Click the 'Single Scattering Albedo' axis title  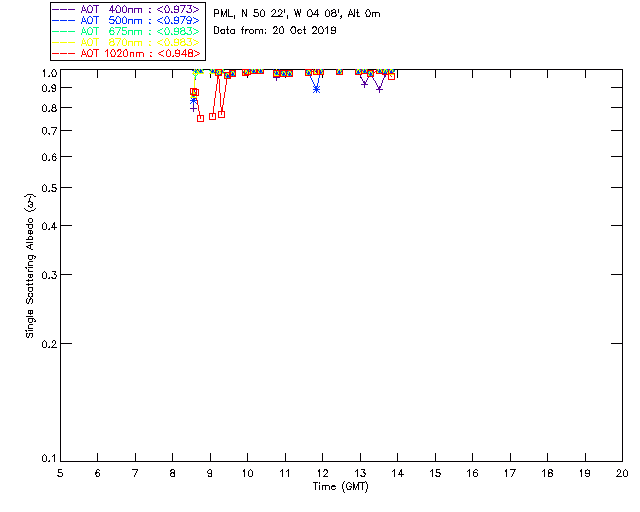click(30, 265)
